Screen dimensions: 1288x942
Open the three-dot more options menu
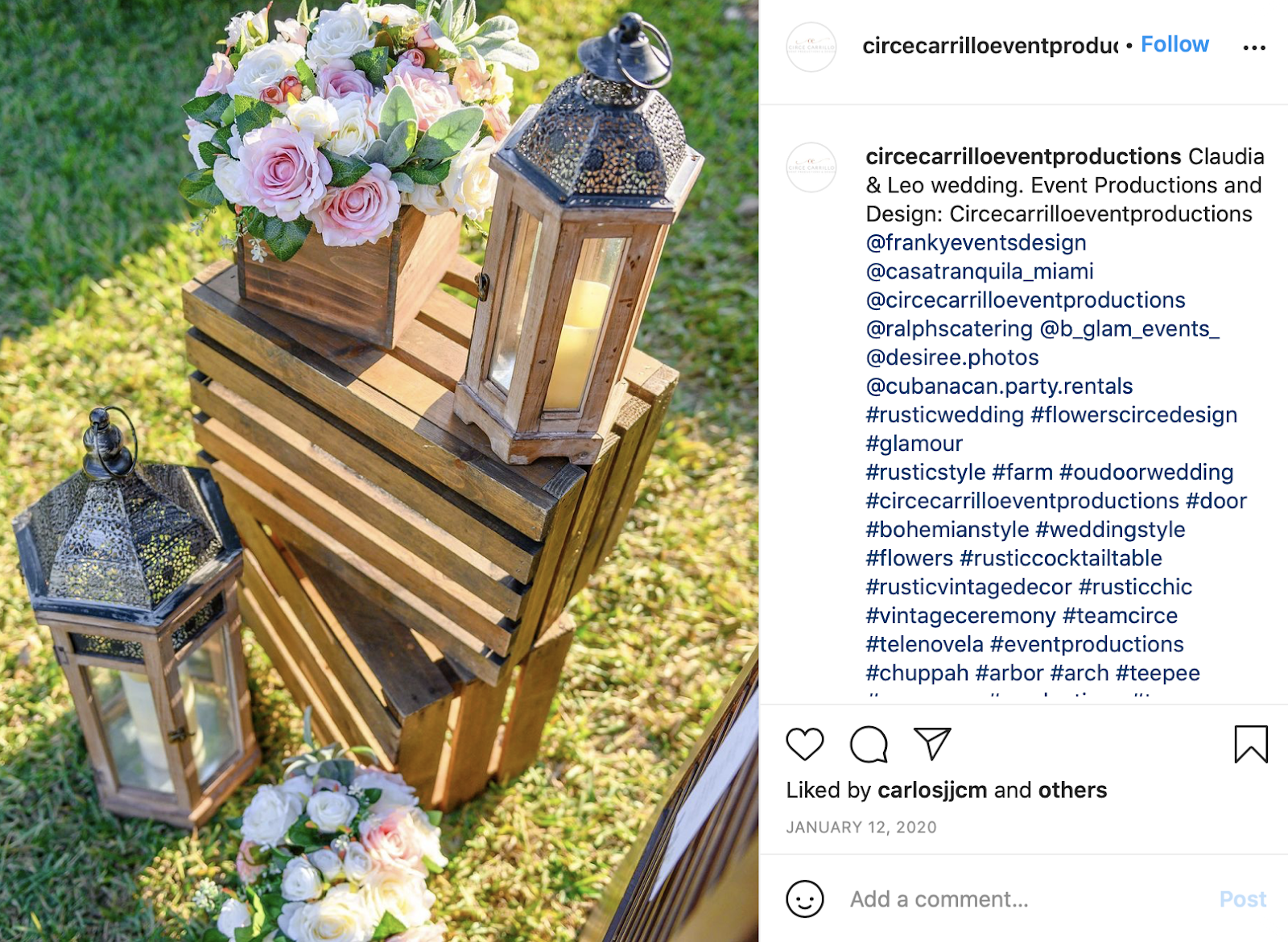click(x=1254, y=48)
